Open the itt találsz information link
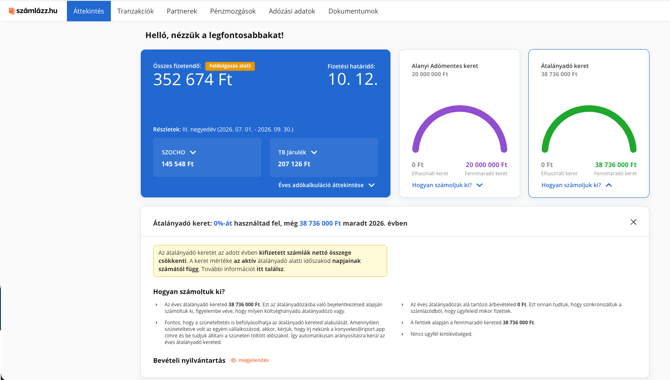 [x=270, y=269]
